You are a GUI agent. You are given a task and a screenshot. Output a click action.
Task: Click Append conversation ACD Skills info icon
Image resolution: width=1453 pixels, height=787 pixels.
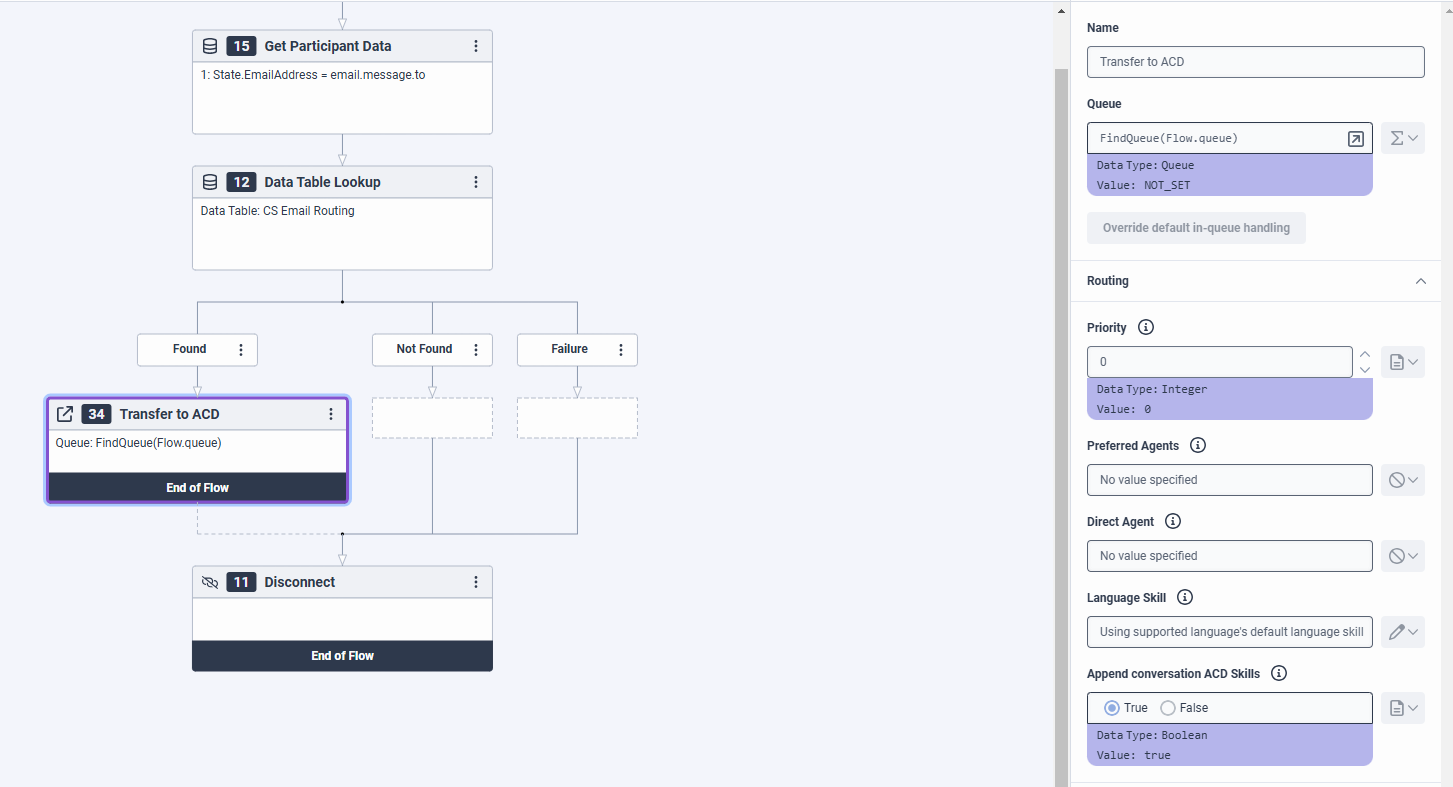(x=1278, y=674)
